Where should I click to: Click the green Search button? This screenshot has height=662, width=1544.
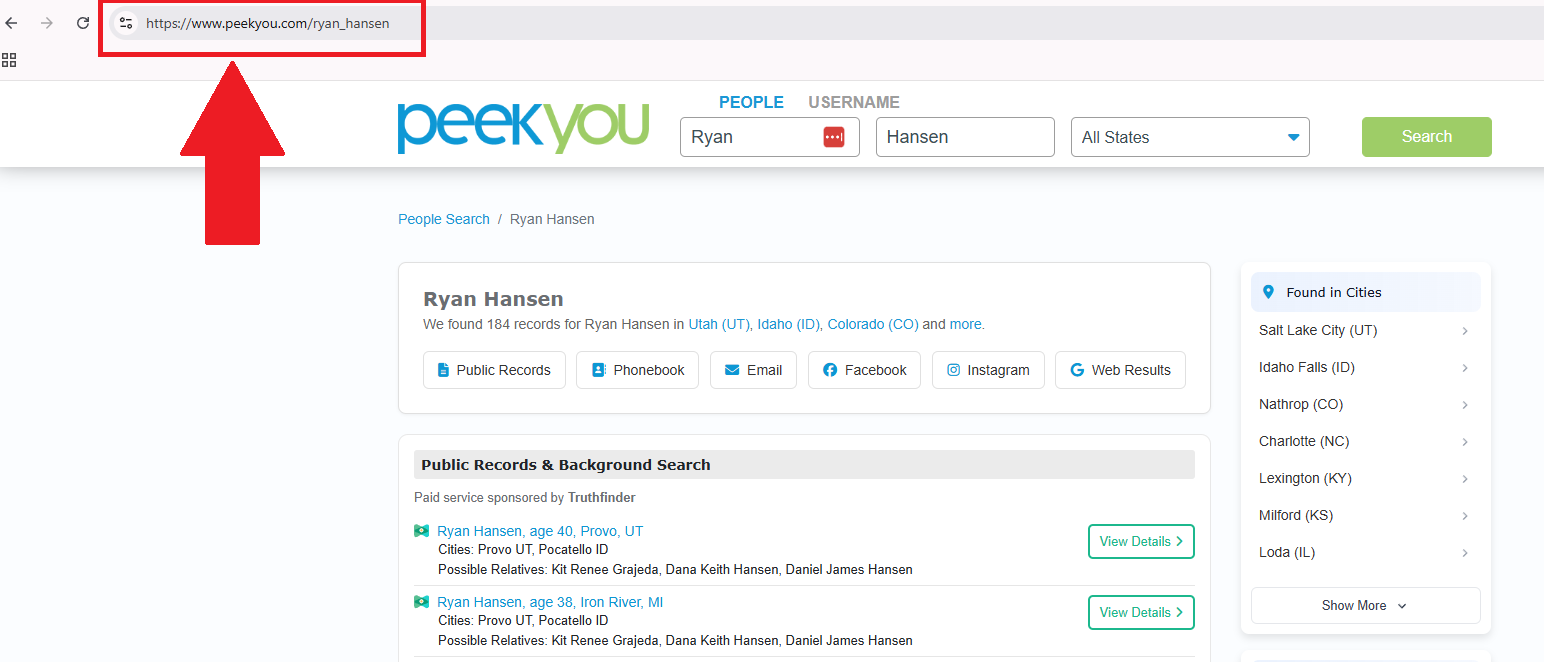(x=1426, y=137)
